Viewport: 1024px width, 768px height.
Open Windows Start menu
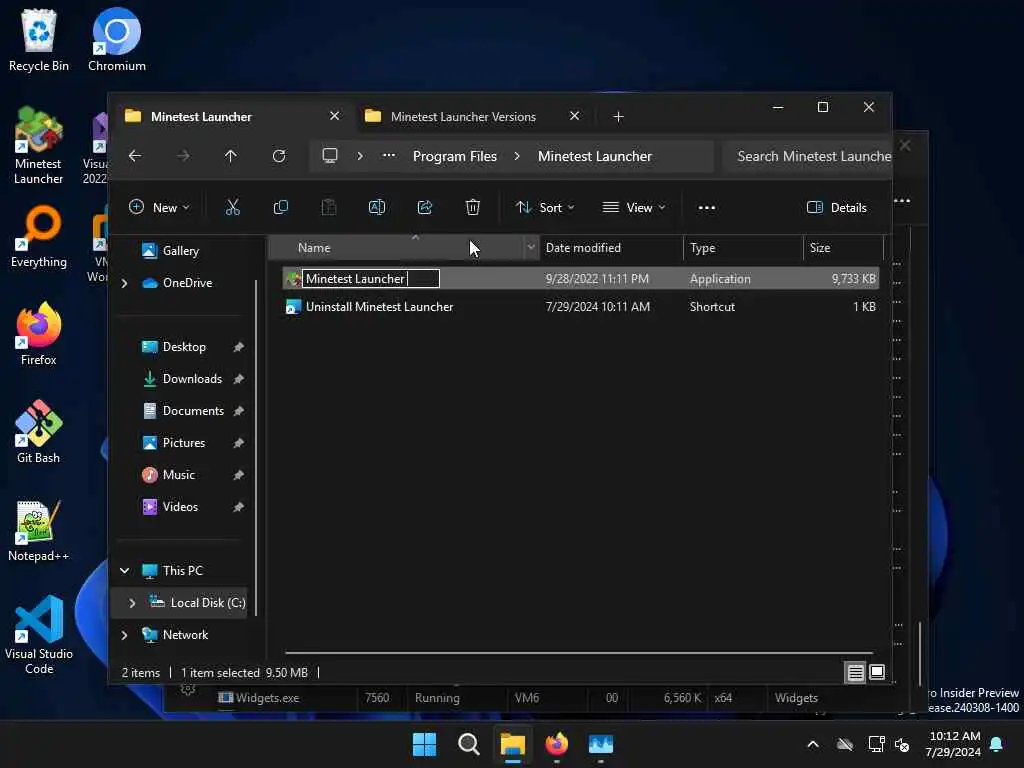click(424, 744)
